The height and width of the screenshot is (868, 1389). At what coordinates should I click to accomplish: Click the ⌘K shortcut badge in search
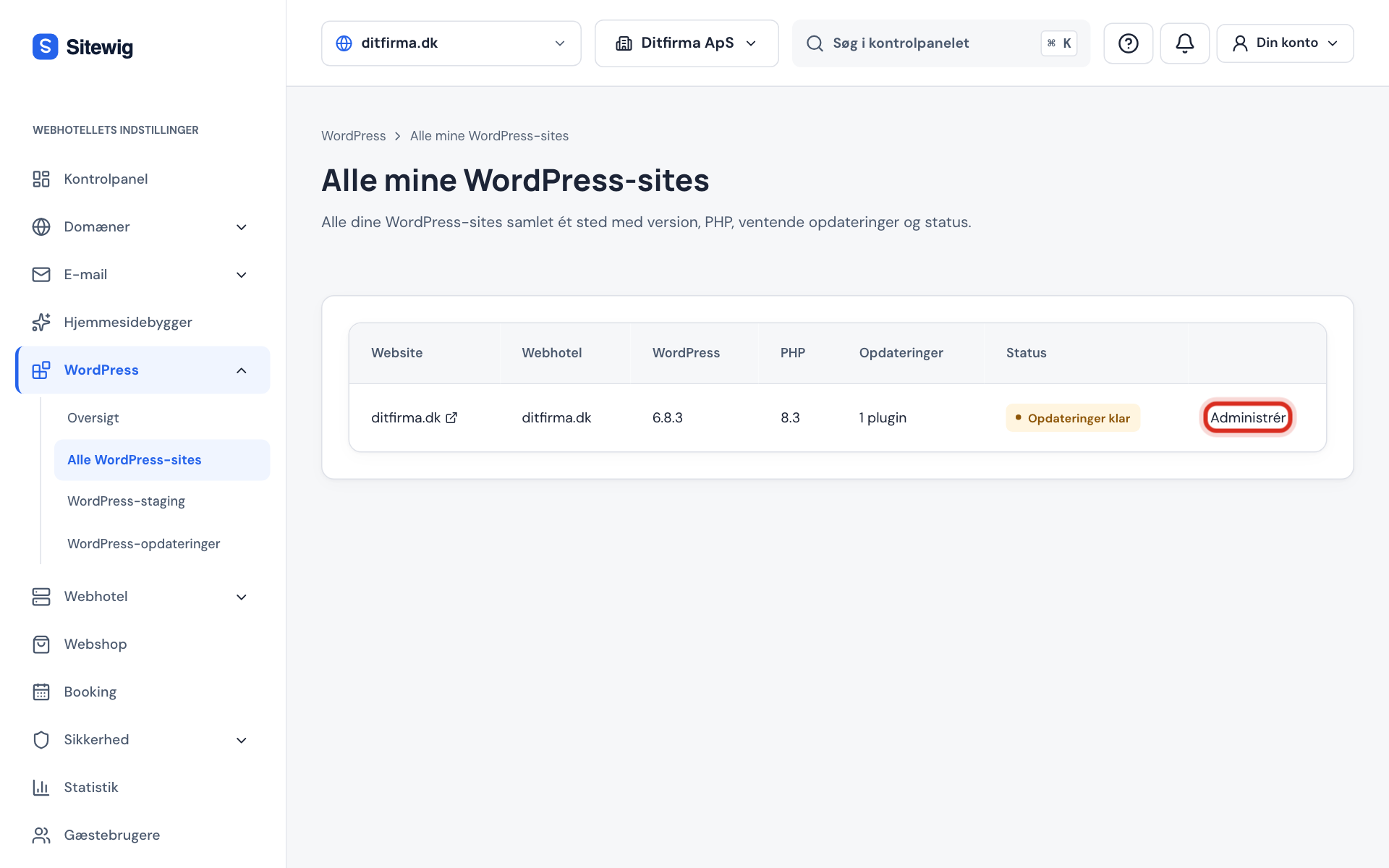[x=1058, y=43]
